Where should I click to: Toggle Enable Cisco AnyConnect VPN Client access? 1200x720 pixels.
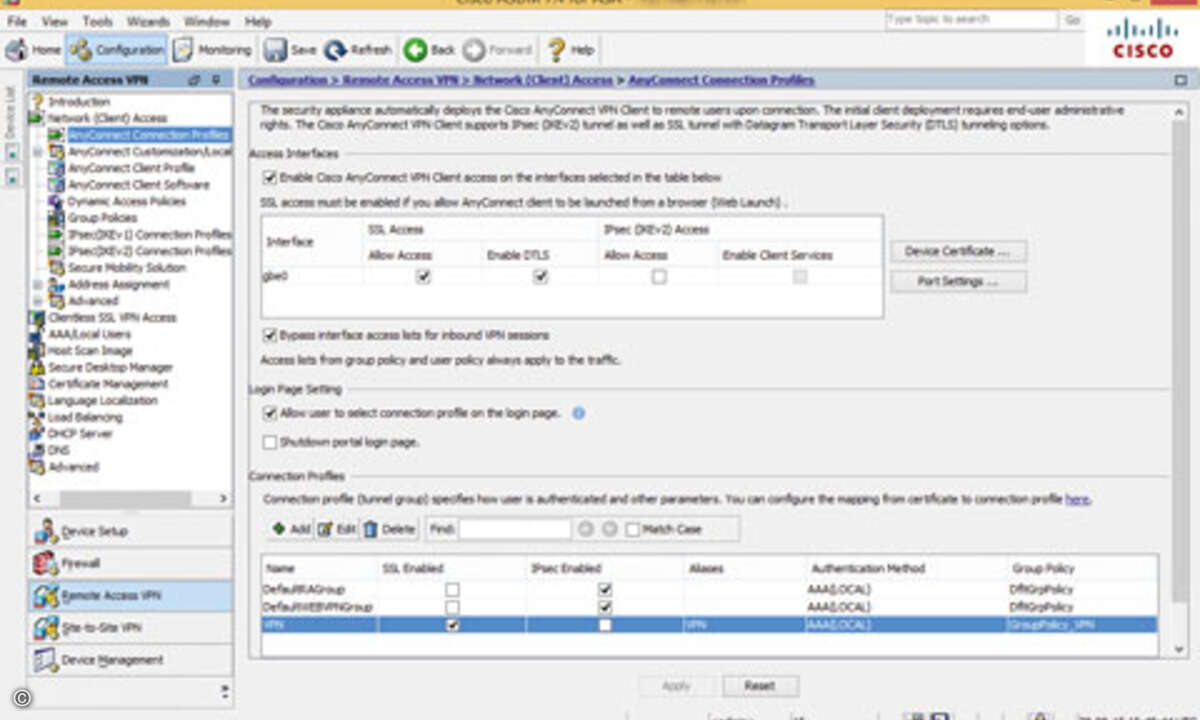point(269,177)
